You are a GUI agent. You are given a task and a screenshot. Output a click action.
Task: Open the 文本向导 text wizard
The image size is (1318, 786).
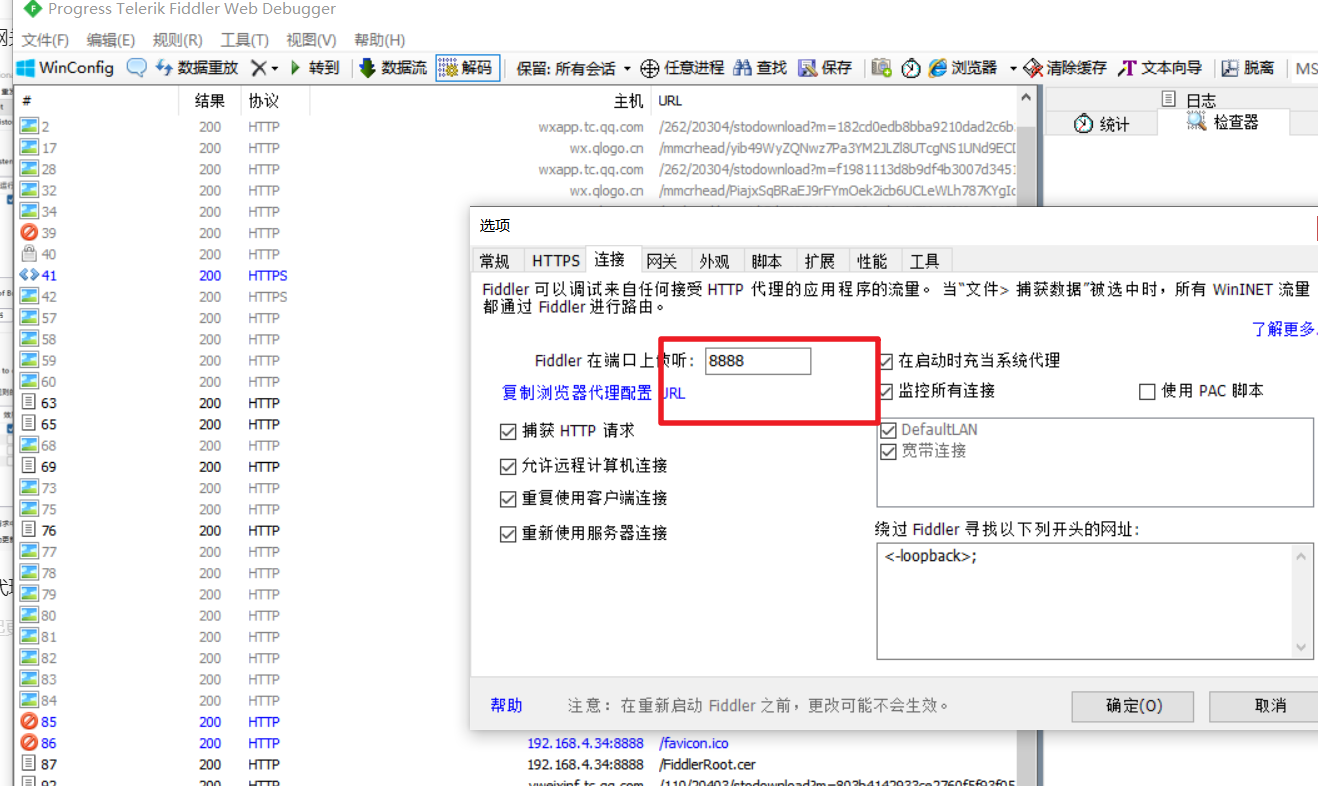click(1160, 68)
